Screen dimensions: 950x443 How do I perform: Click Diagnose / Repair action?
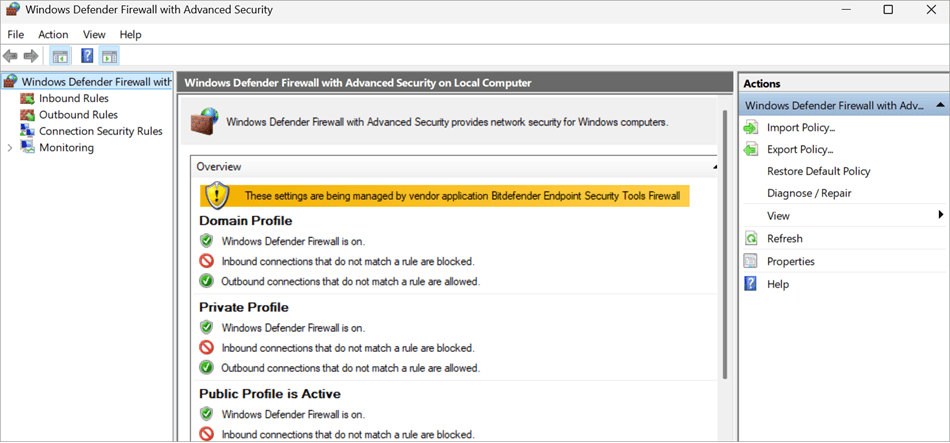pyautogui.click(x=809, y=194)
